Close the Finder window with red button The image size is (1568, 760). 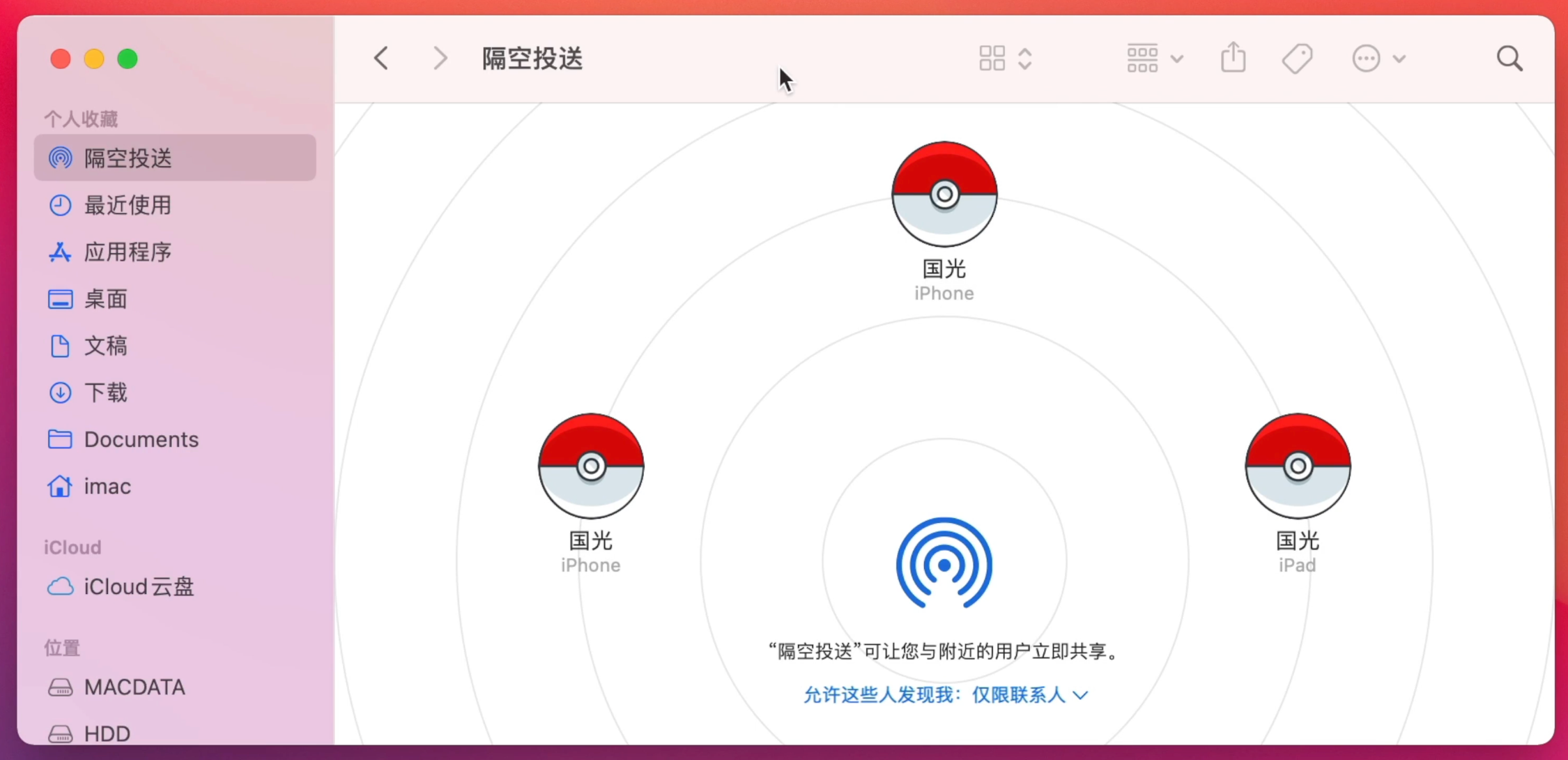[x=61, y=59]
